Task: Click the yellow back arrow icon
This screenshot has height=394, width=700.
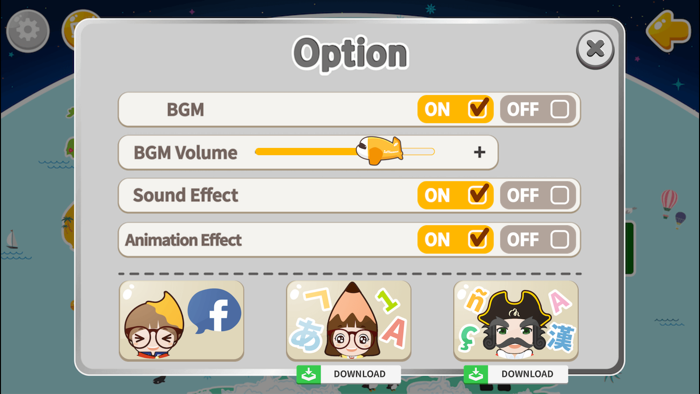Action: point(668,31)
